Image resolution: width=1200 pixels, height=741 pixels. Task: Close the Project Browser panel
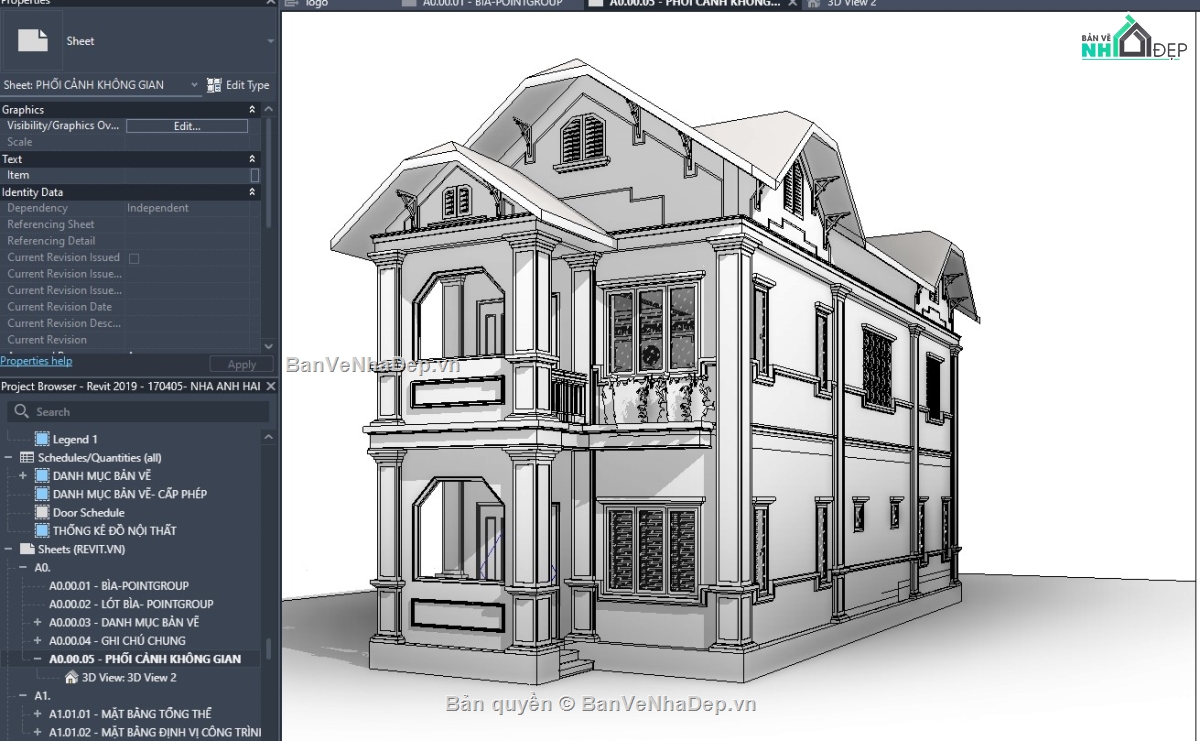point(270,386)
